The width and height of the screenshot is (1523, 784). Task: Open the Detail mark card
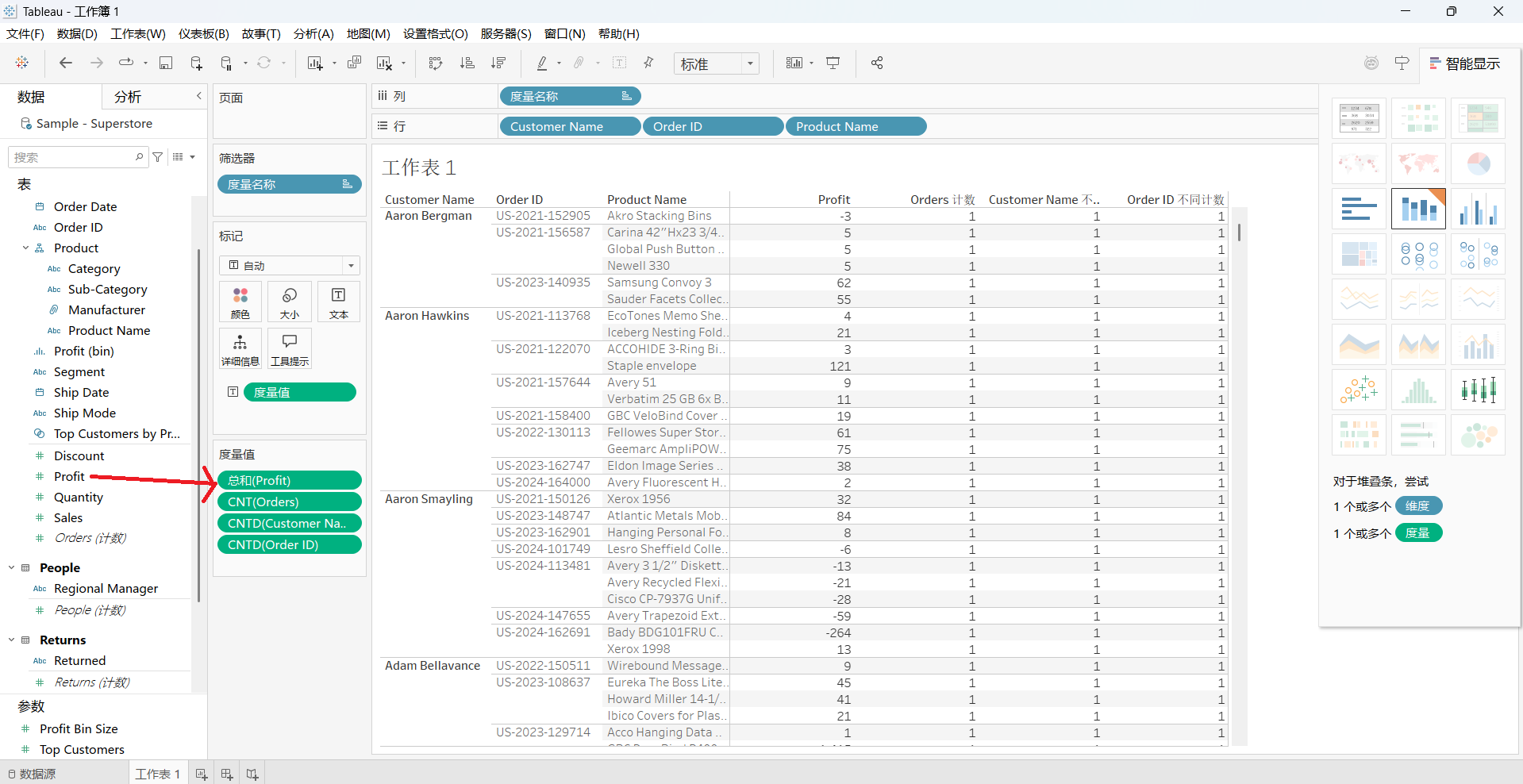tap(240, 349)
